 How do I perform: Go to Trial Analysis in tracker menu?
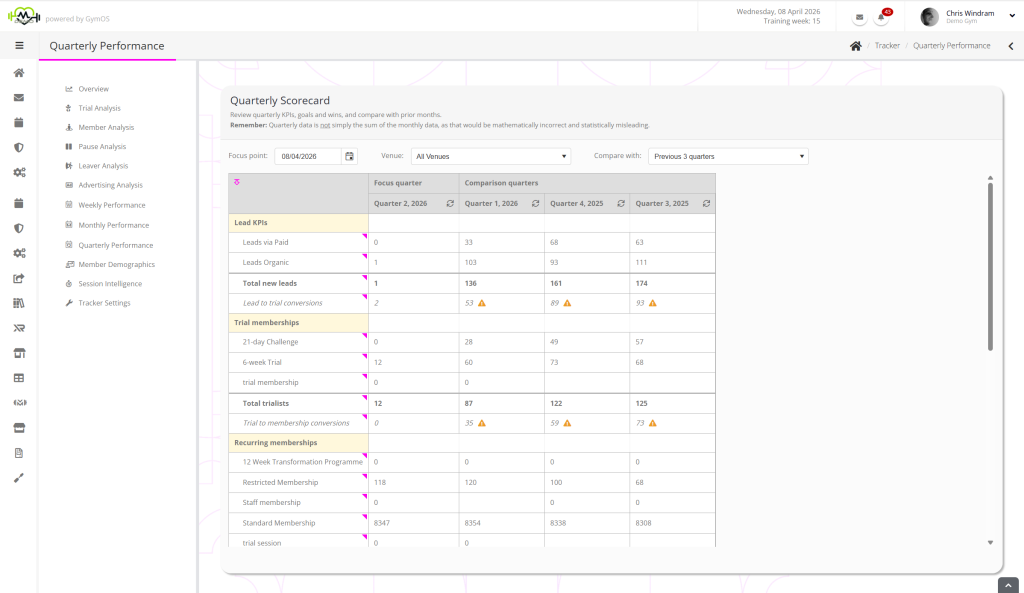pos(99,108)
